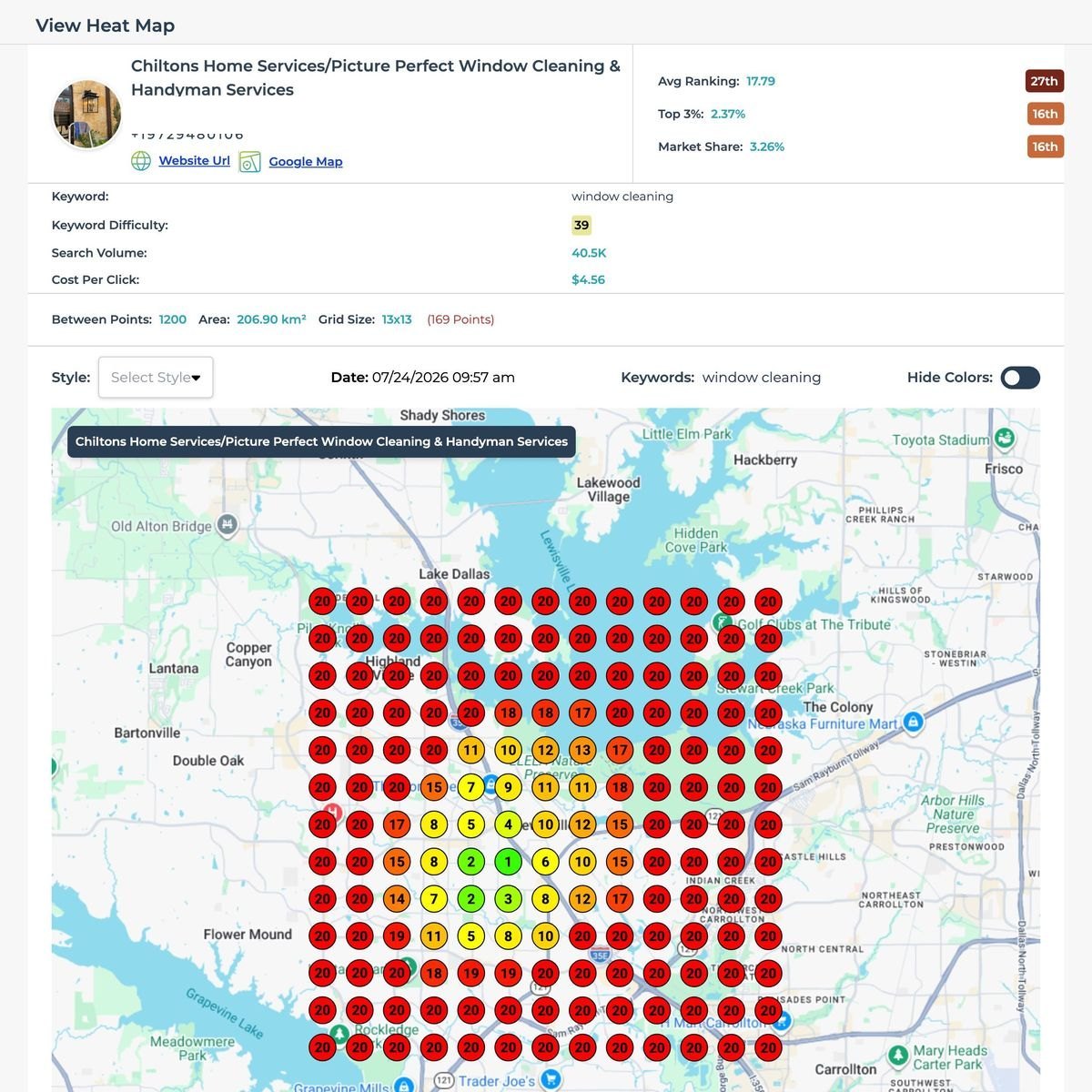Screen dimensions: 1092x1092
Task: Click the Old Alton Bridge camera pin
Action: click(x=227, y=524)
